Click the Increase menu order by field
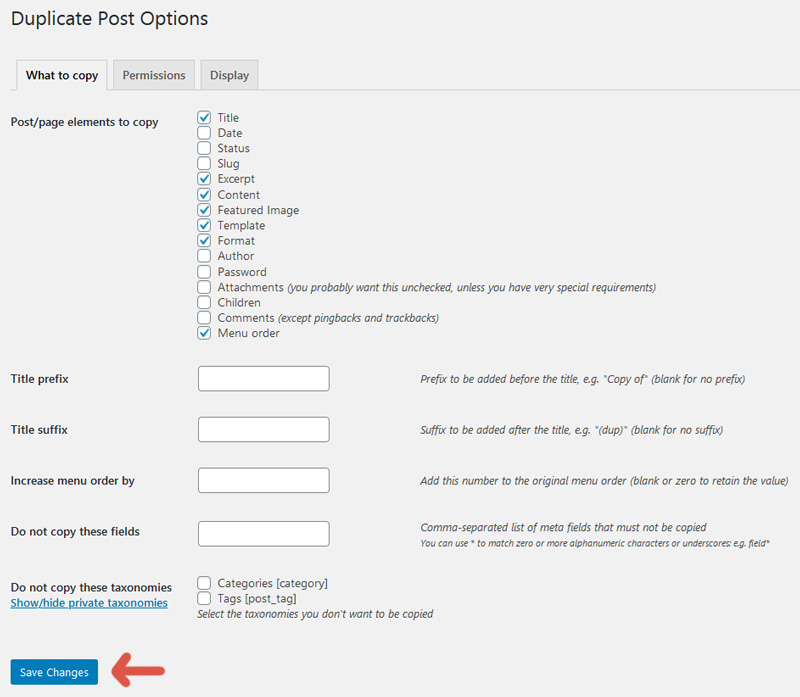The width and height of the screenshot is (800, 697). pyautogui.click(x=264, y=480)
